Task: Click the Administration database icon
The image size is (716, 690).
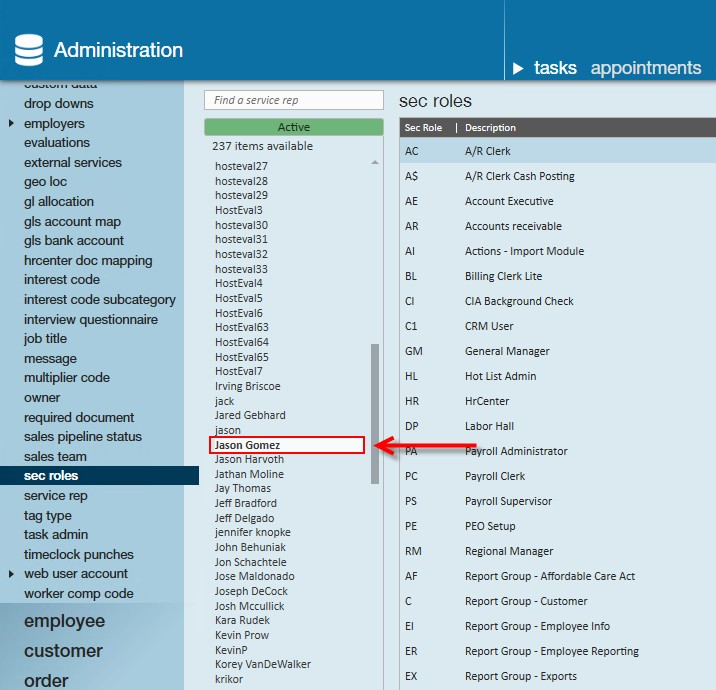Action: point(29,50)
